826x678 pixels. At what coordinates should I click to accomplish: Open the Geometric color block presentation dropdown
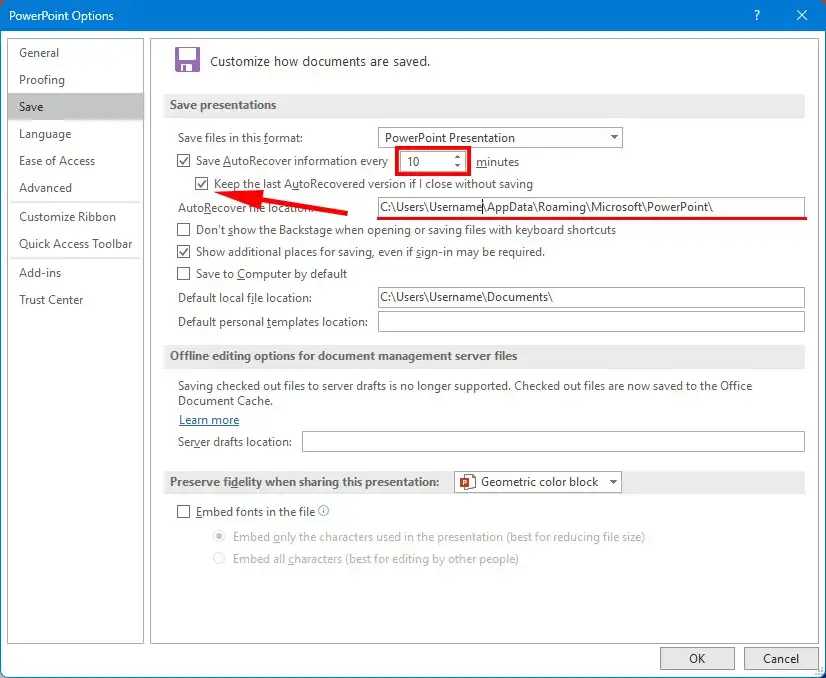pos(538,482)
